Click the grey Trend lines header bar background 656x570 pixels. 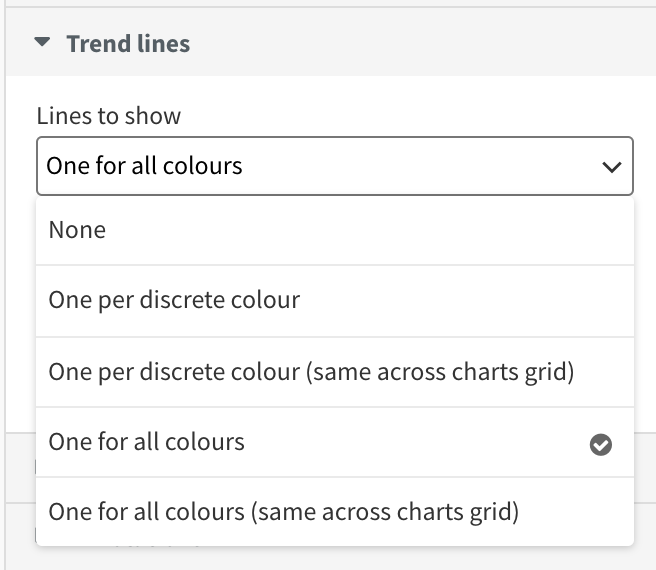point(418,42)
